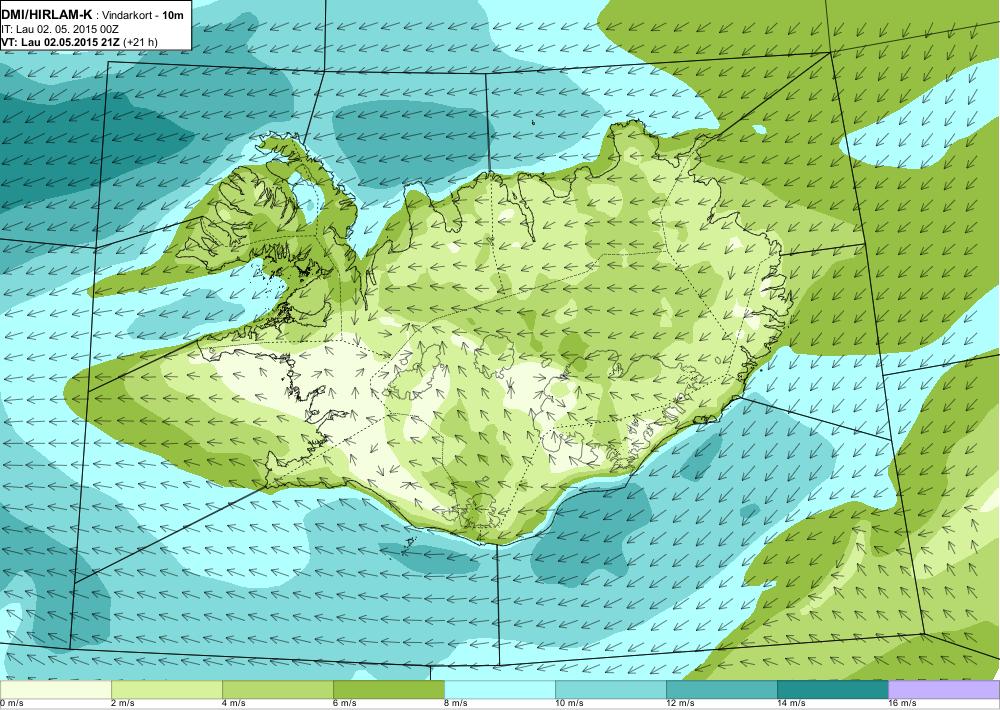The width and height of the screenshot is (1000, 710).
Task: Click the 8–10 m/s light cyan legend swatch
Action: click(x=499, y=689)
